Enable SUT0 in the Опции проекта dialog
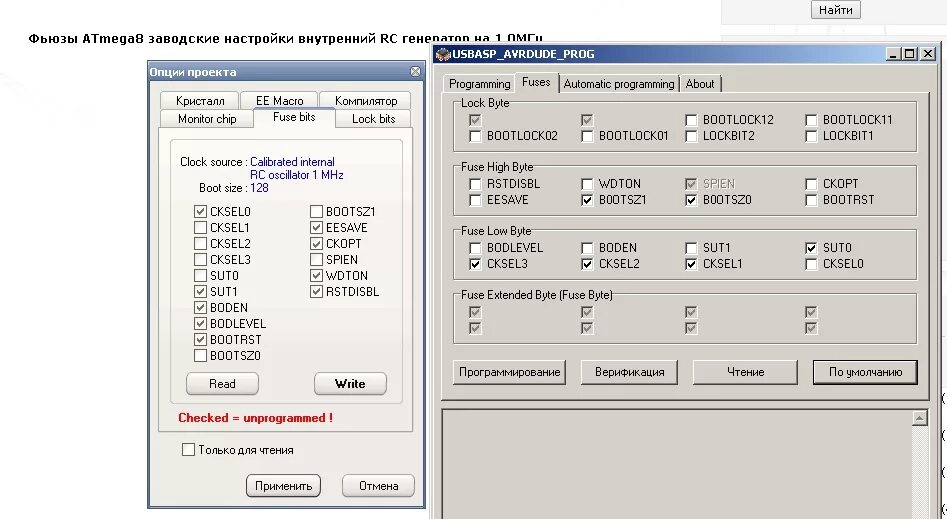947x519 pixels. coord(201,276)
